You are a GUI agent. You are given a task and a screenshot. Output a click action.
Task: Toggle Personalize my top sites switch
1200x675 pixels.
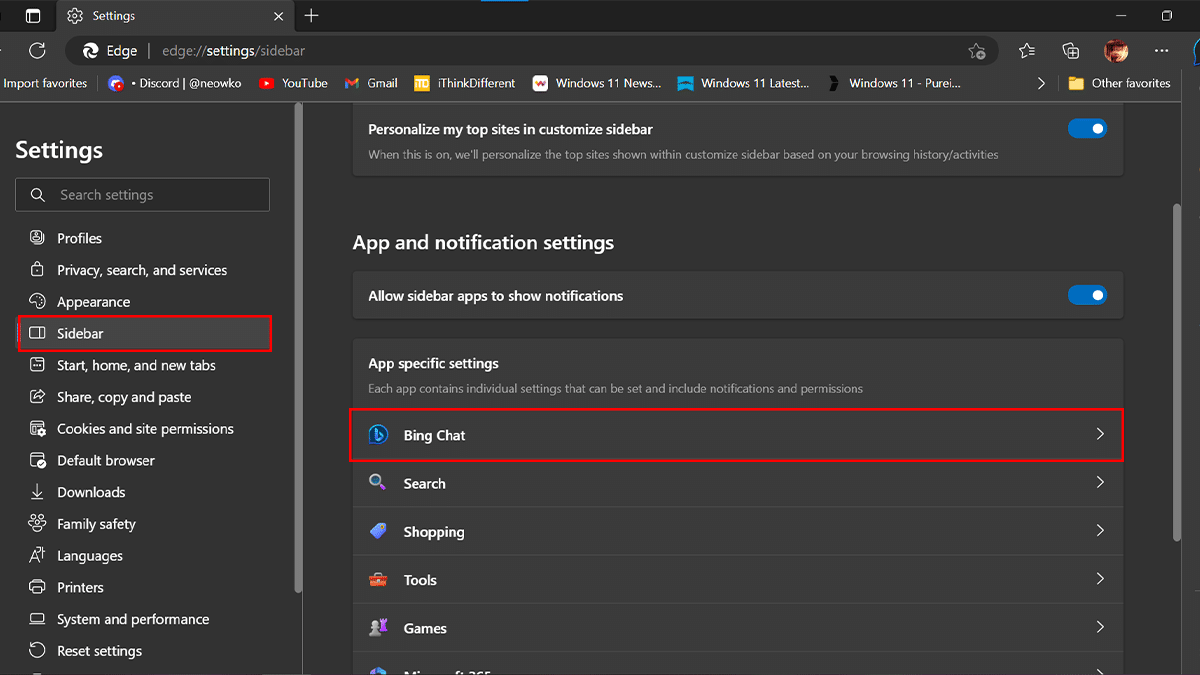[1087, 129]
